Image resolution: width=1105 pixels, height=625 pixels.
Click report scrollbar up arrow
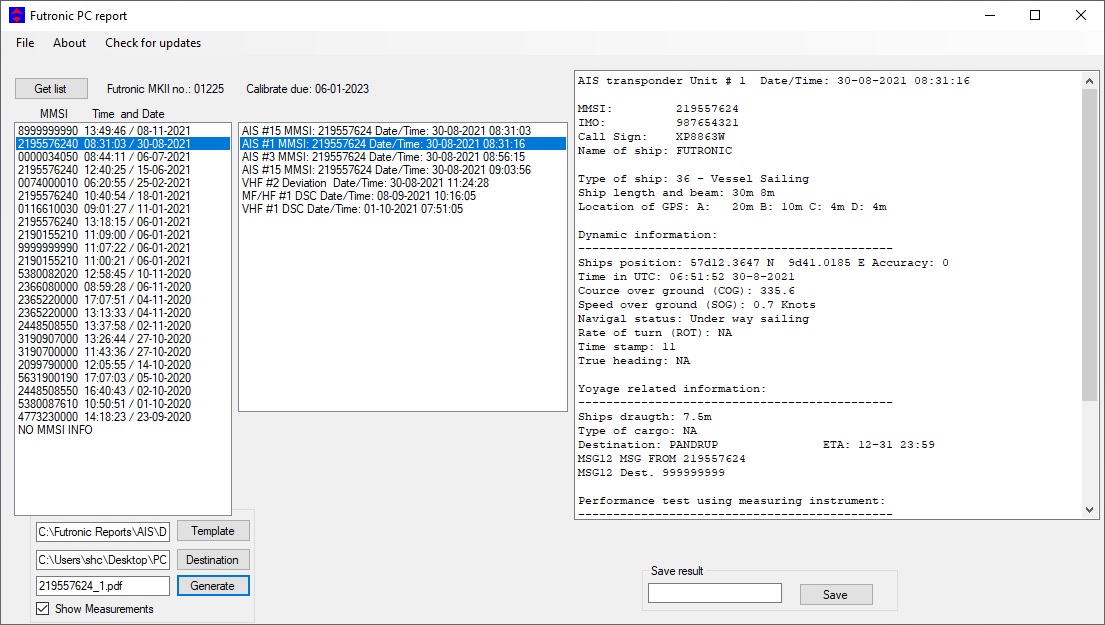click(1089, 80)
